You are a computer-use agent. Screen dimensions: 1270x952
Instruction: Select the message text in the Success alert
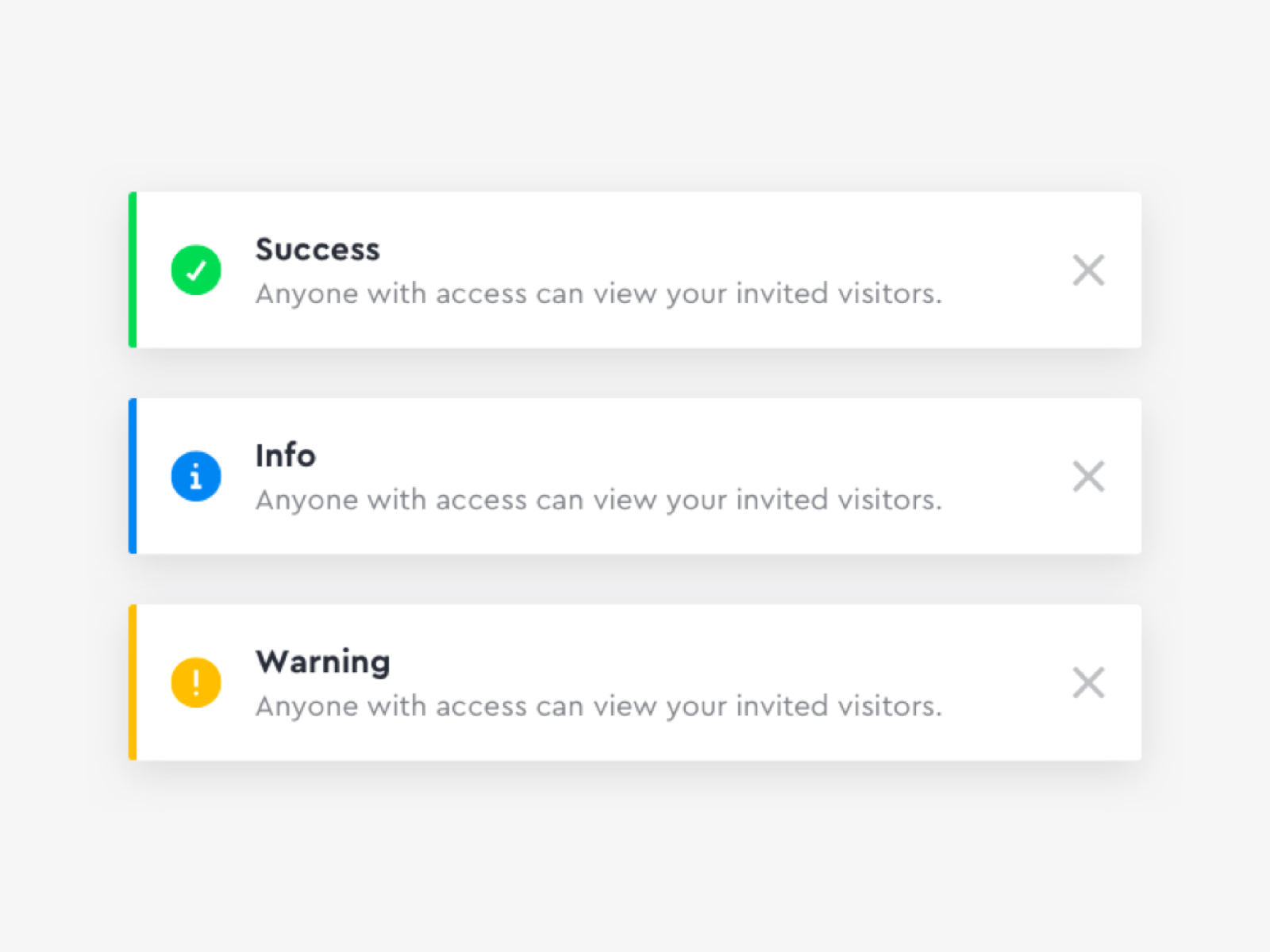[598, 293]
